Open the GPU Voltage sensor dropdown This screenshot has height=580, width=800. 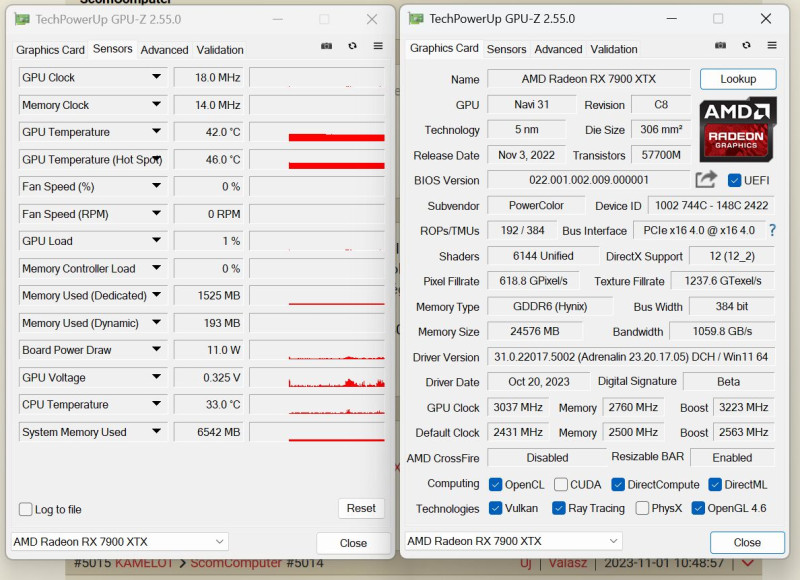click(156, 377)
